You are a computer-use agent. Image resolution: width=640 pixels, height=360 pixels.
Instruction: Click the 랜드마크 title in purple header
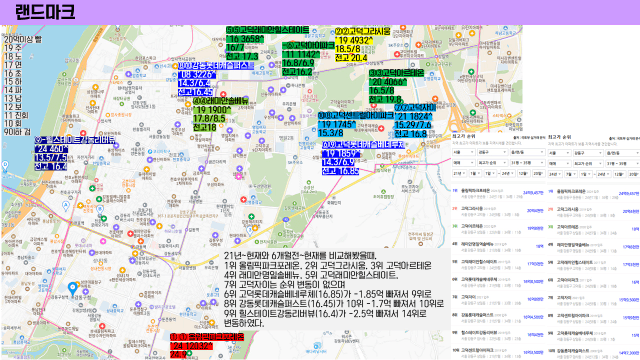[x=45, y=12]
